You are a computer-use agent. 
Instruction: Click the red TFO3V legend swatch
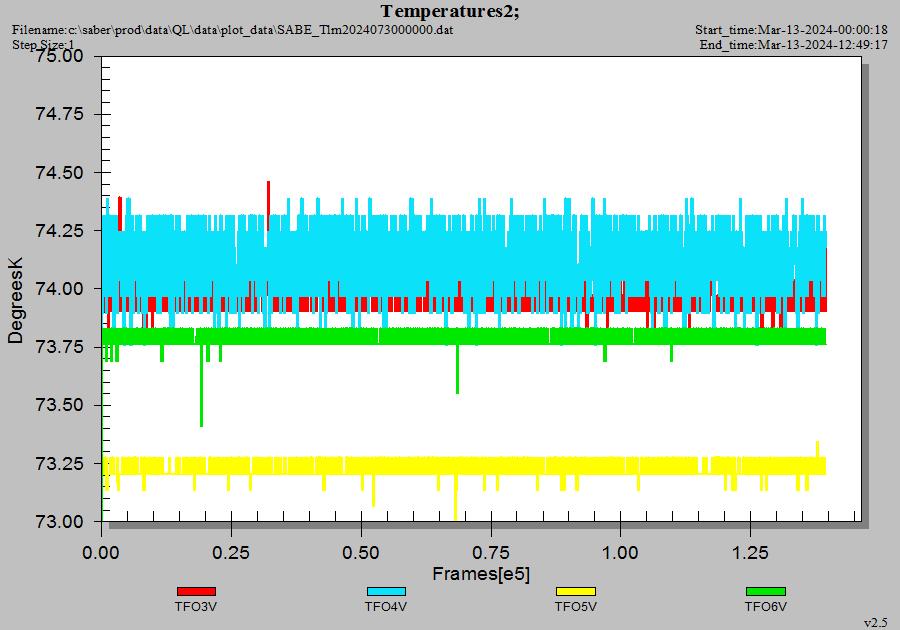click(196, 591)
